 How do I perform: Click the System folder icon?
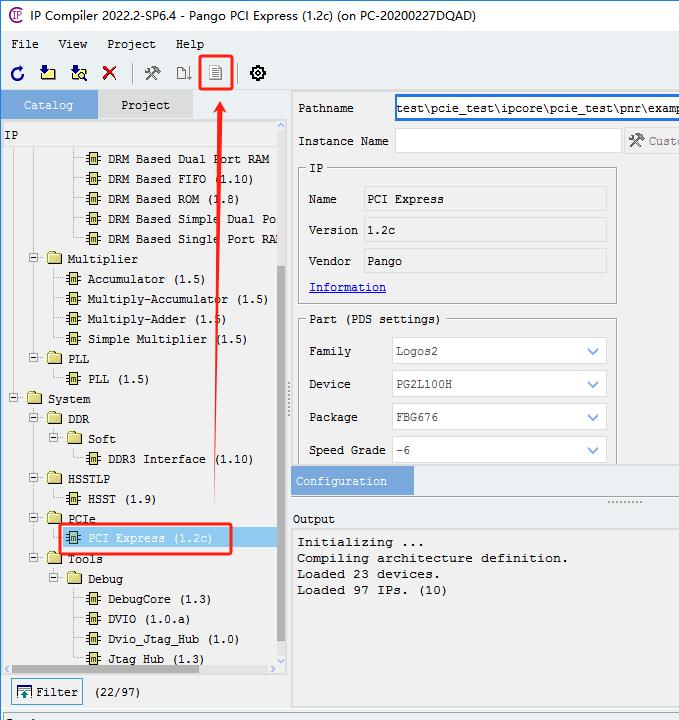coord(34,398)
